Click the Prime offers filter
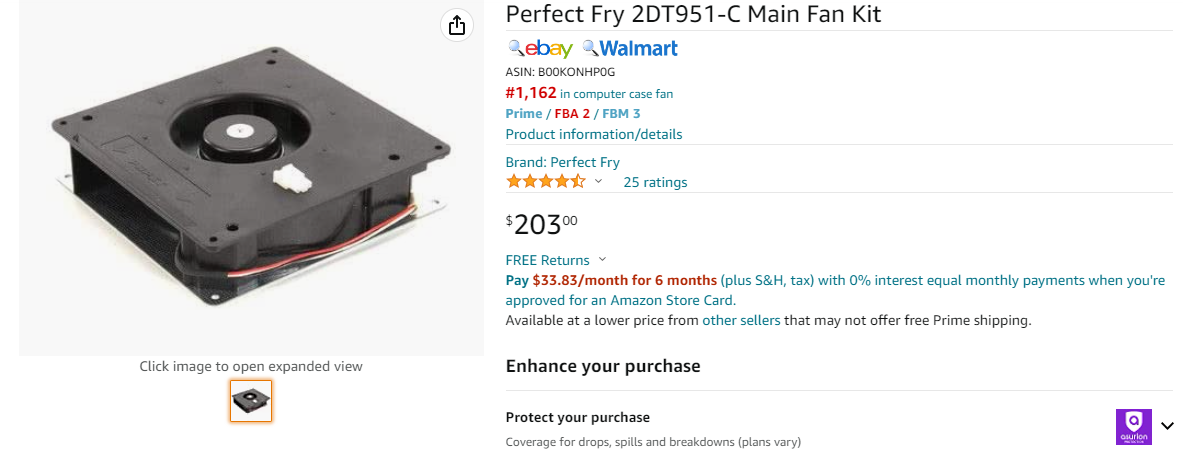1183x458 pixels. pos(524,114)
